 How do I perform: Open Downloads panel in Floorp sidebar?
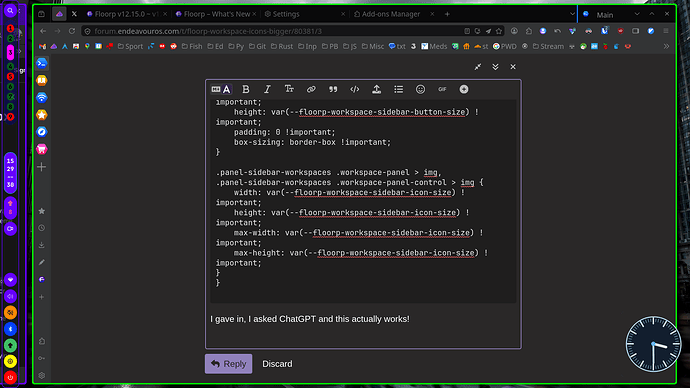click(x=42, y=245)
